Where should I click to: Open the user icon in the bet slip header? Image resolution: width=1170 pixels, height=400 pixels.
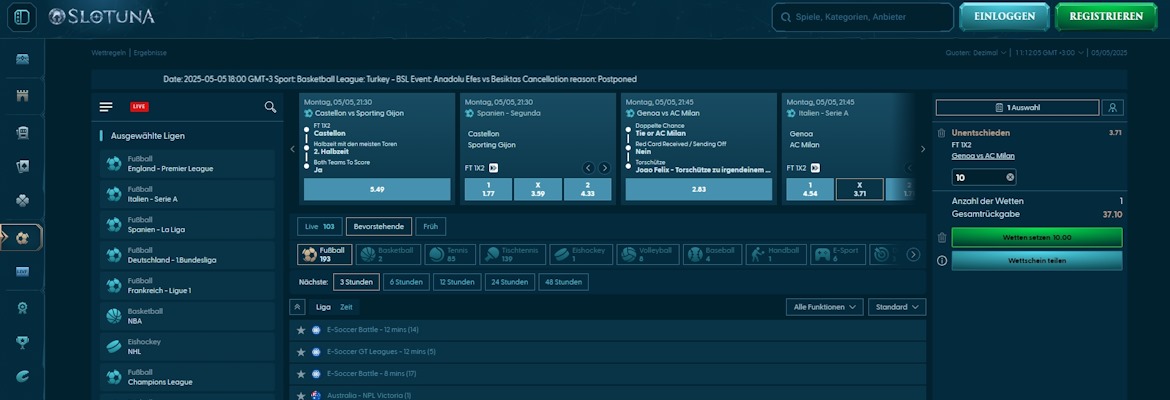pyautogui.click(x=1112, y=107)
